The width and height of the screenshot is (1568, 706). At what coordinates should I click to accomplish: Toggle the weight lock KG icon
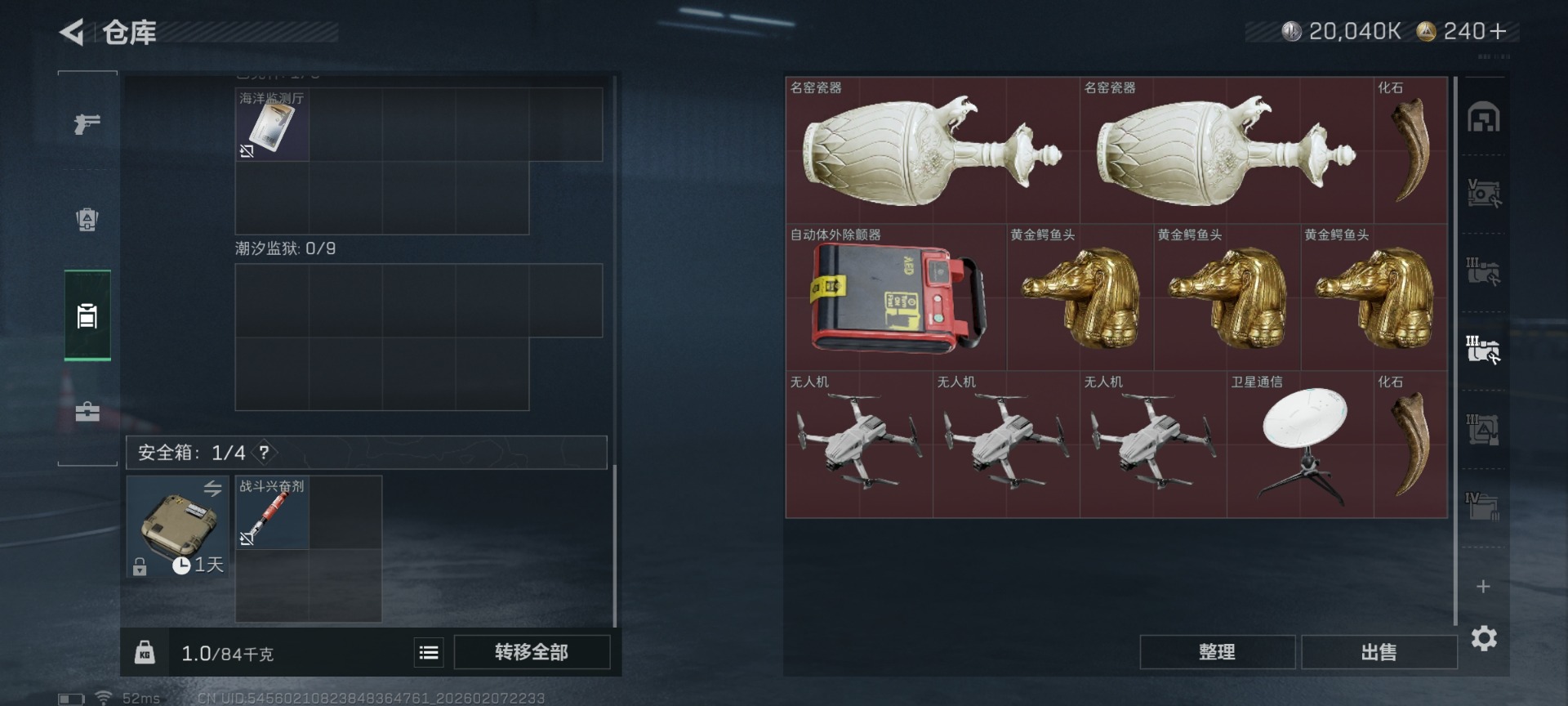point(145,652)
